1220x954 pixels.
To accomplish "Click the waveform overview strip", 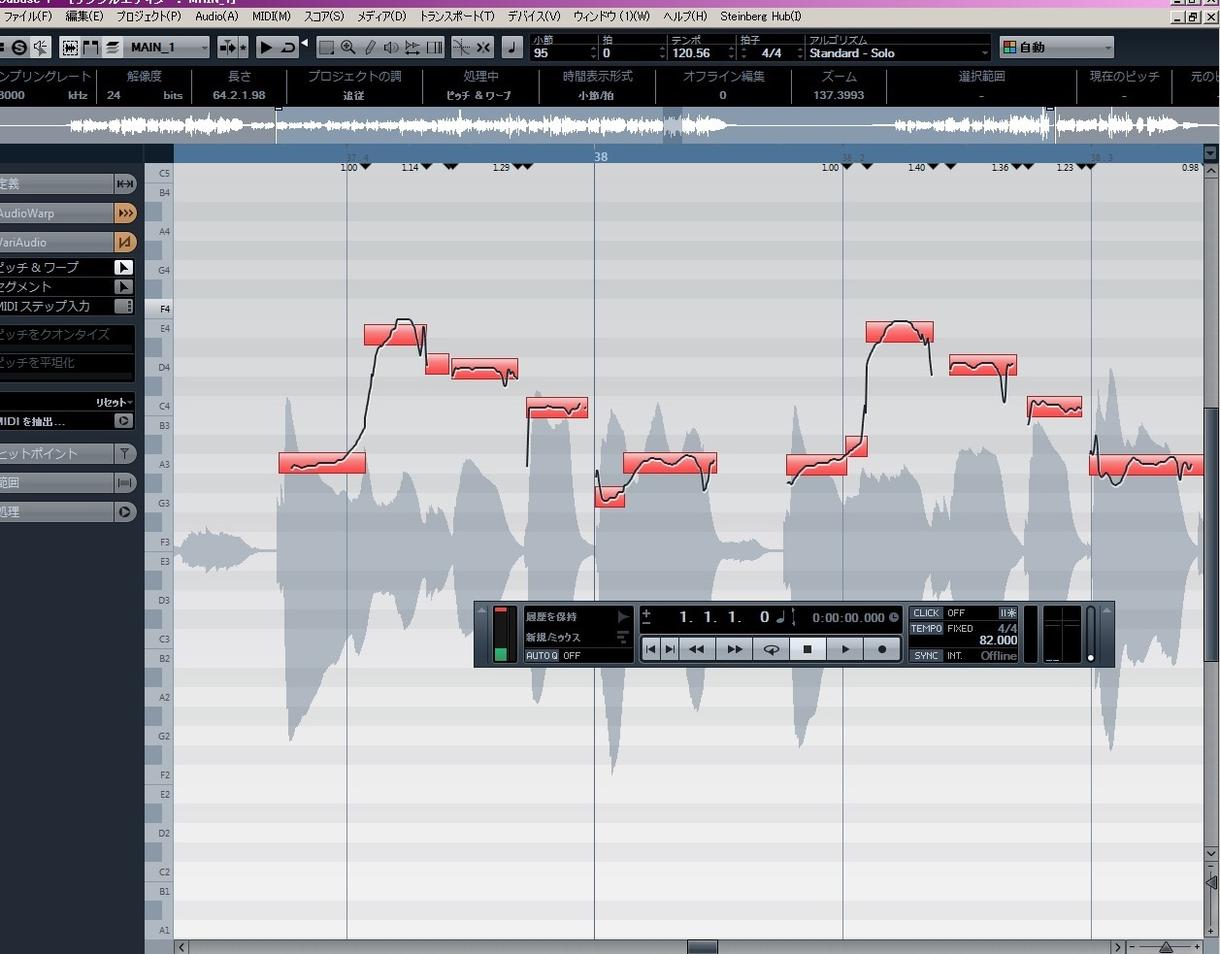I will (x=609, y=125).
